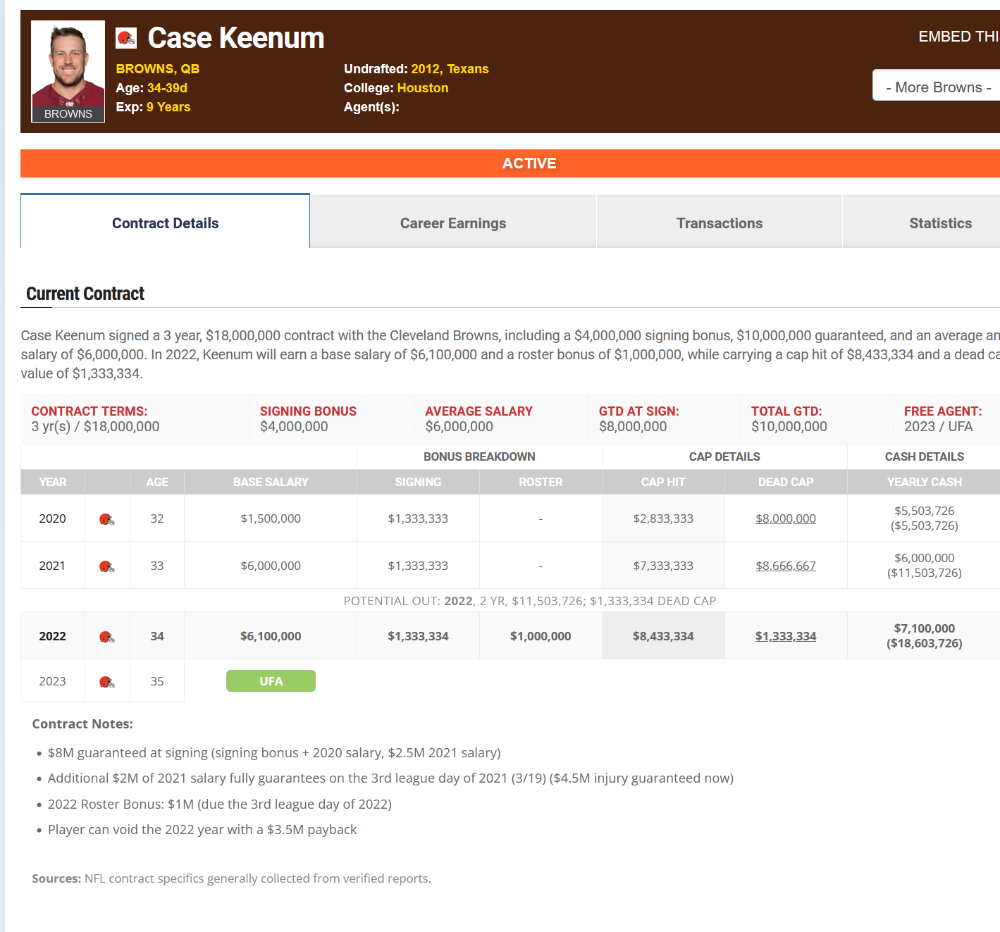Click the POTENTIAL OUT: 2022 row
The width and height of the screenshot is (1000, 932).
pyautogui.click(x=529, y=601)
